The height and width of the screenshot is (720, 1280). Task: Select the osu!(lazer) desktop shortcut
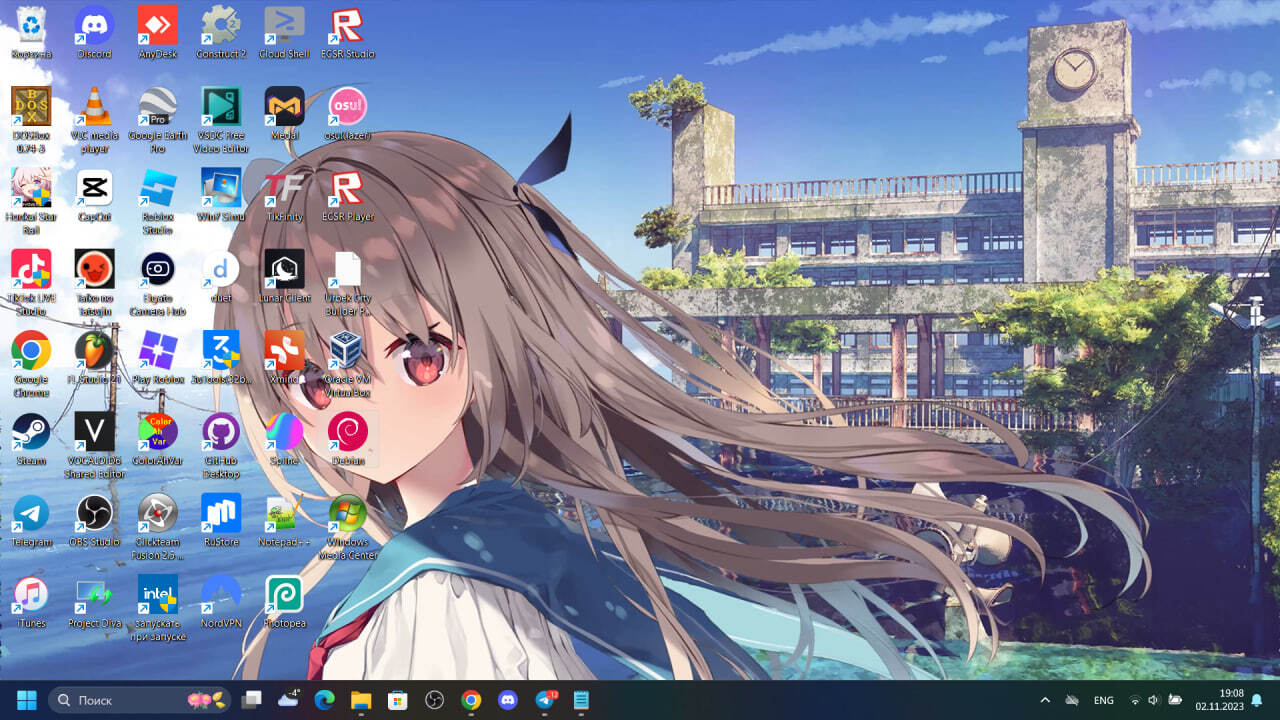[347, 108]
